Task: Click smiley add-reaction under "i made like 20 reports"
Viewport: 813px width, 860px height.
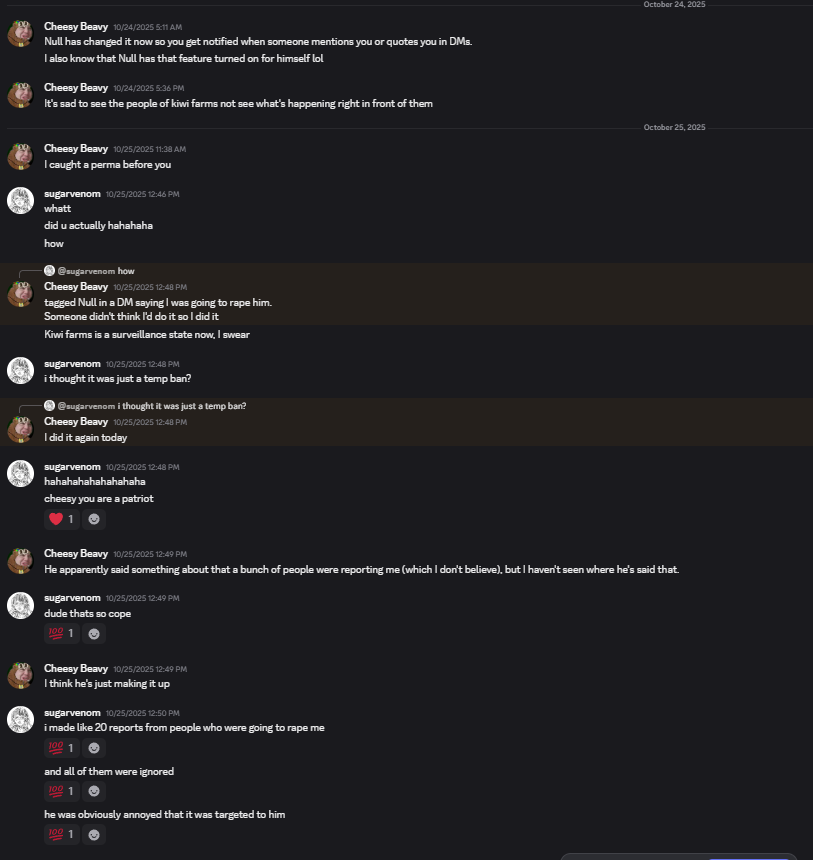Action: click(x=94, y=748)
